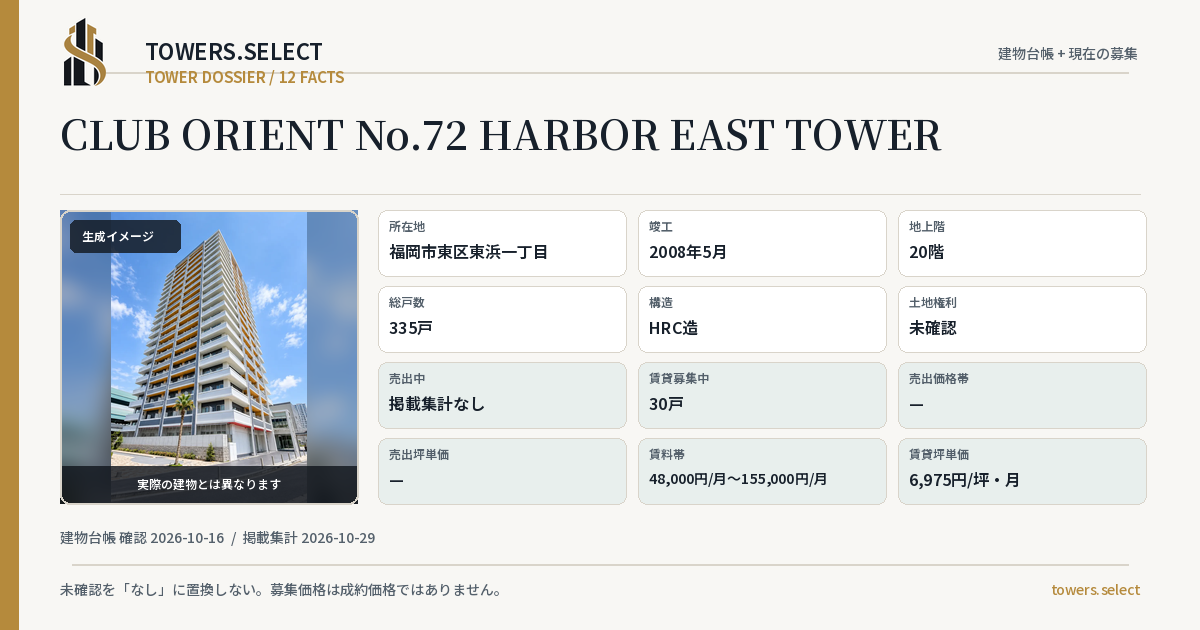Image resolution: width=1200 pixels, height=630 pixels.
Task: Select the 総戸数 335戸 card
Action: point(502,319)
